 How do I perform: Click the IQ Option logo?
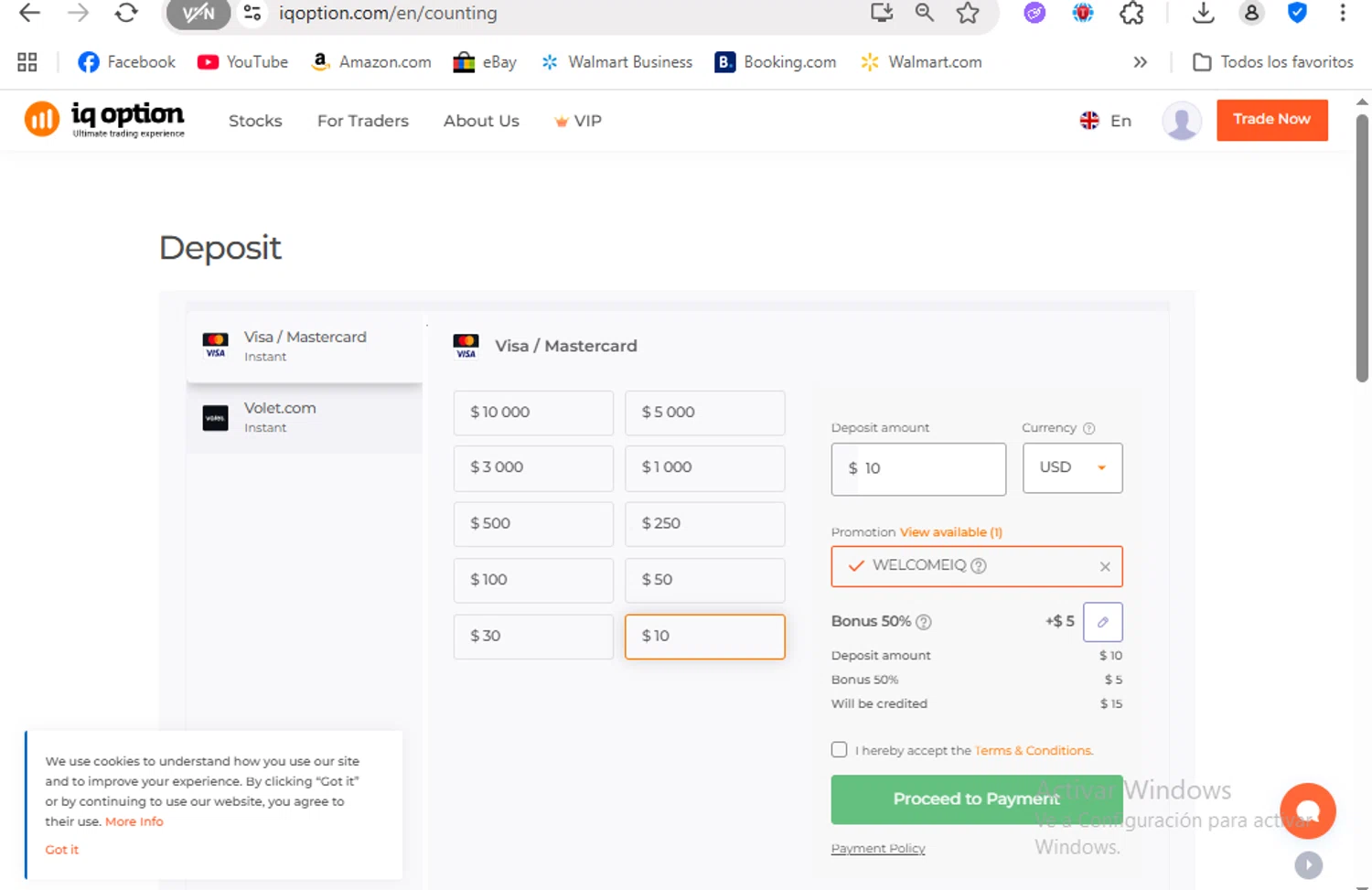[x=104, y=119]
